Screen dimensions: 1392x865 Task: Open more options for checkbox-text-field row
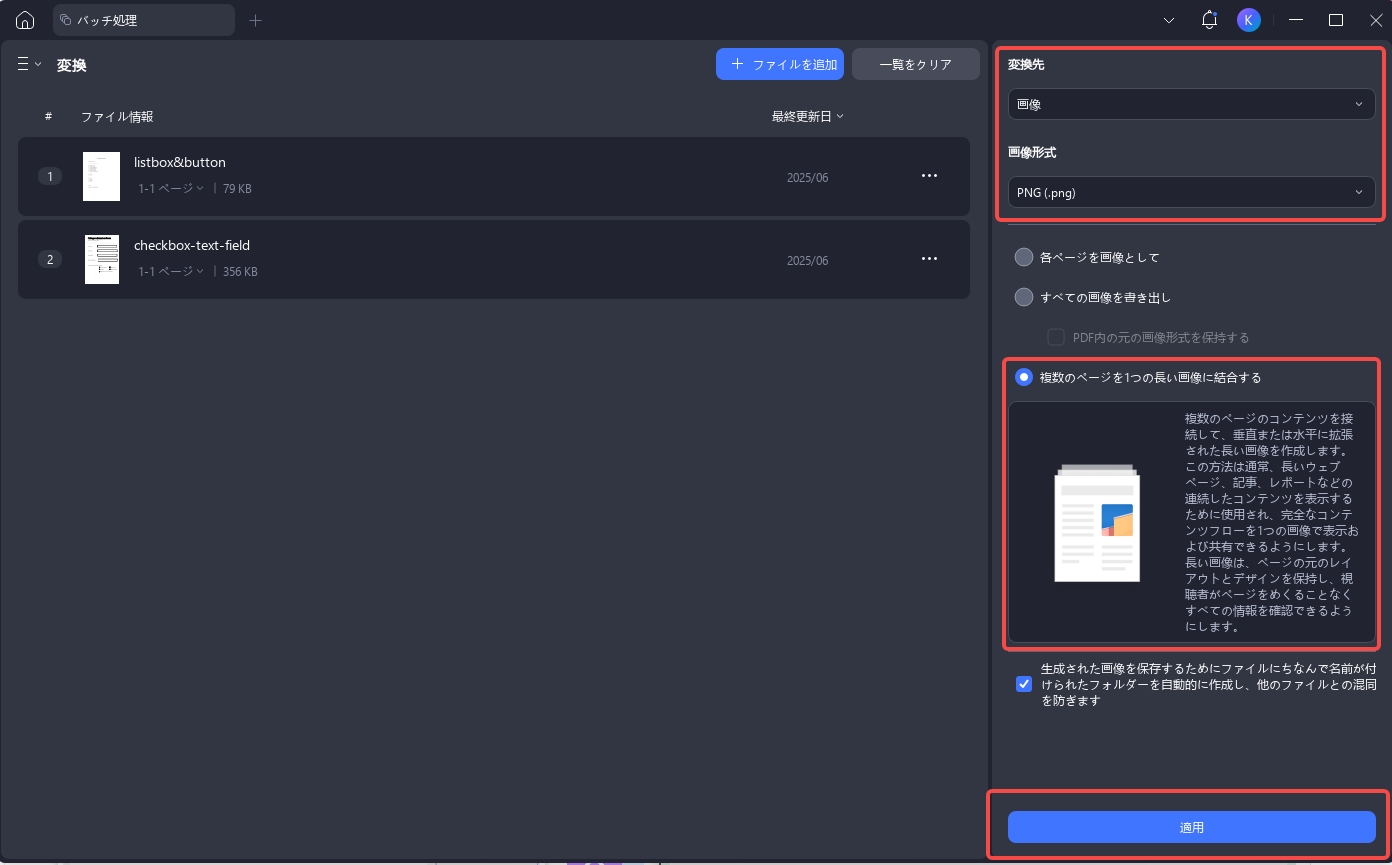[x=929, y=259]
